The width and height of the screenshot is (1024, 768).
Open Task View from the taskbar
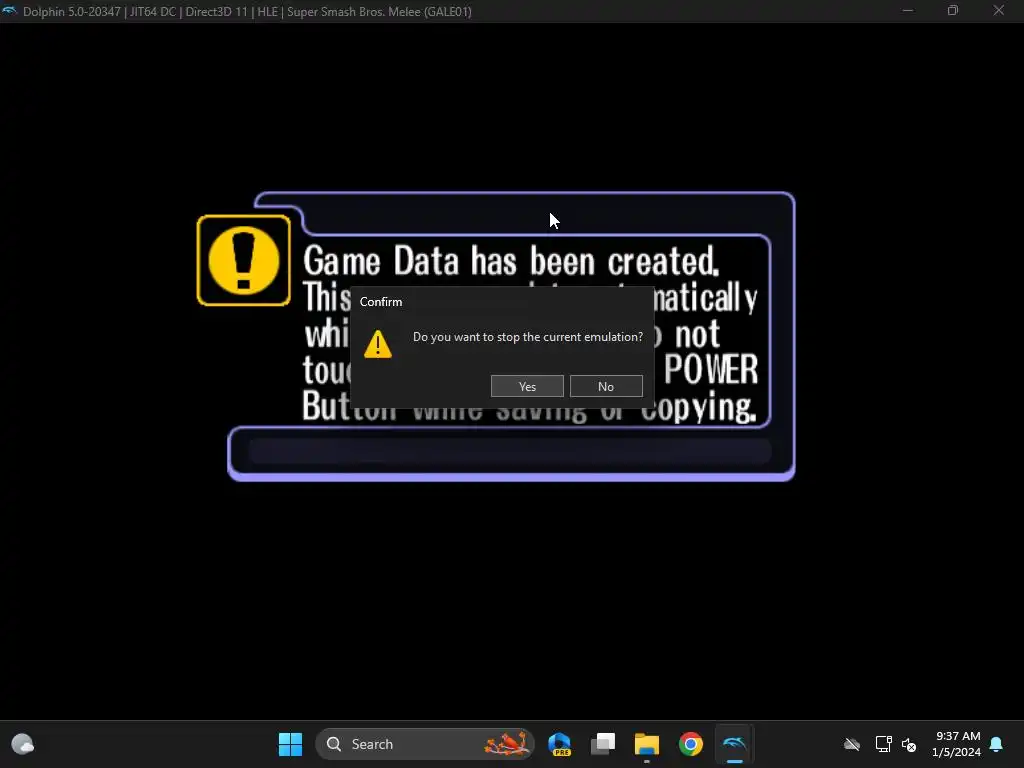click(x=603, y=744)
